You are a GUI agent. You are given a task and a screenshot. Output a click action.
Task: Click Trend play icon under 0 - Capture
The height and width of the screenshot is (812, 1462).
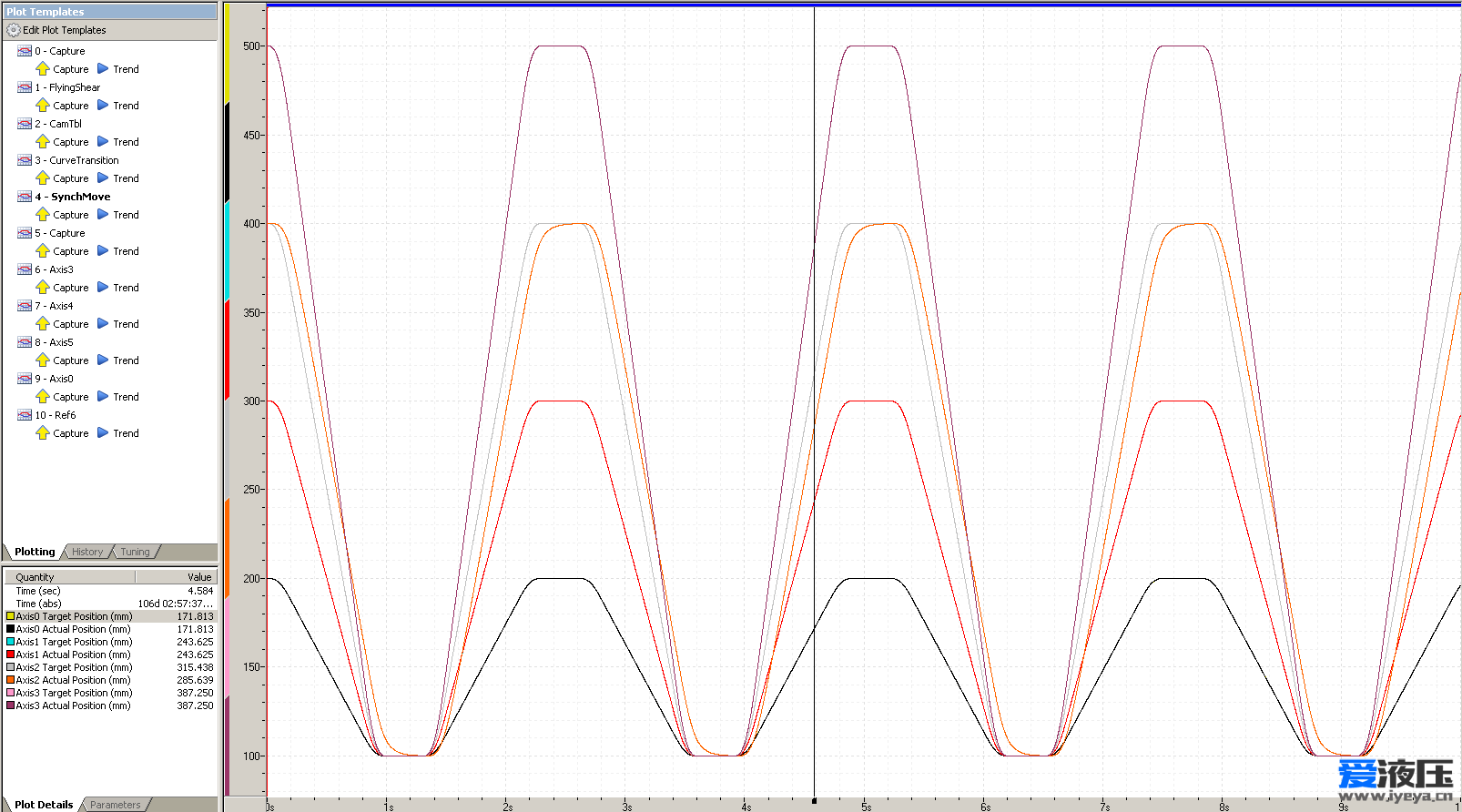(103, 69)
